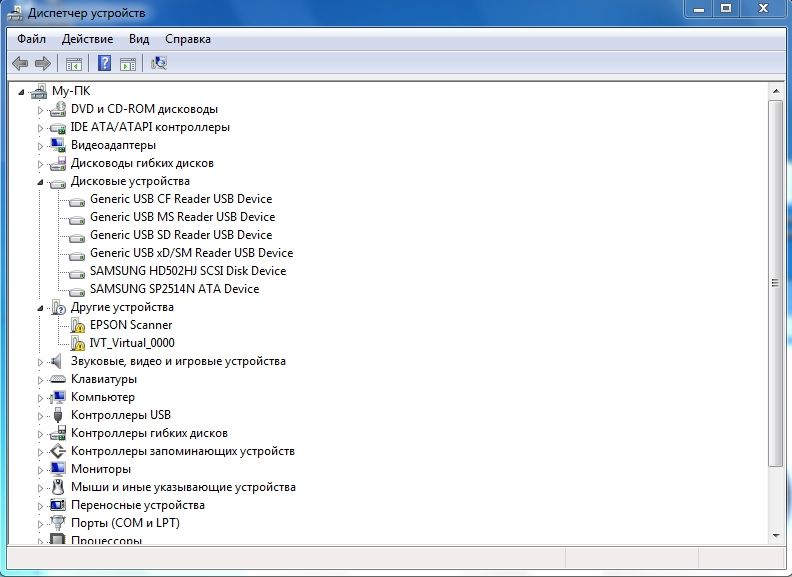Click the Переносные устройства icon
The image size is (792, 577).
(x=58, y=505)
